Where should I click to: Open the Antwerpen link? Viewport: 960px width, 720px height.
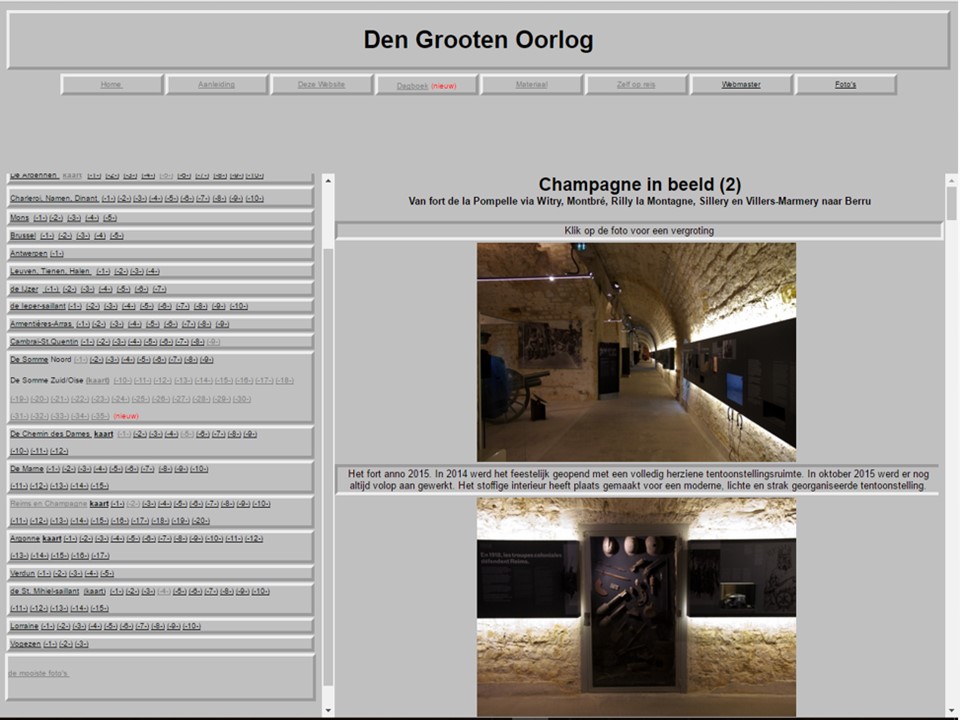[x=28, y=253]
